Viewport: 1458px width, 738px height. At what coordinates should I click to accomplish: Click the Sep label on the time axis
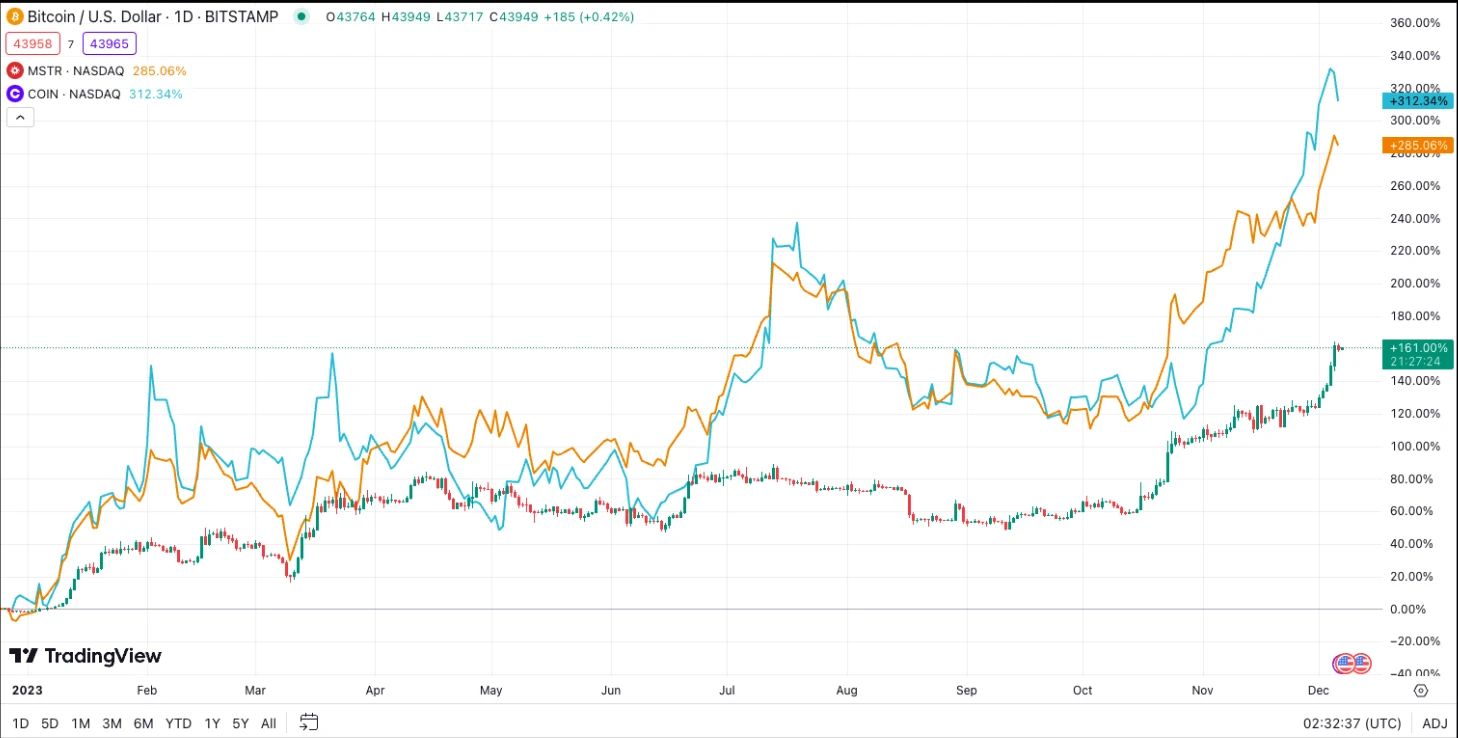point(966,690)
